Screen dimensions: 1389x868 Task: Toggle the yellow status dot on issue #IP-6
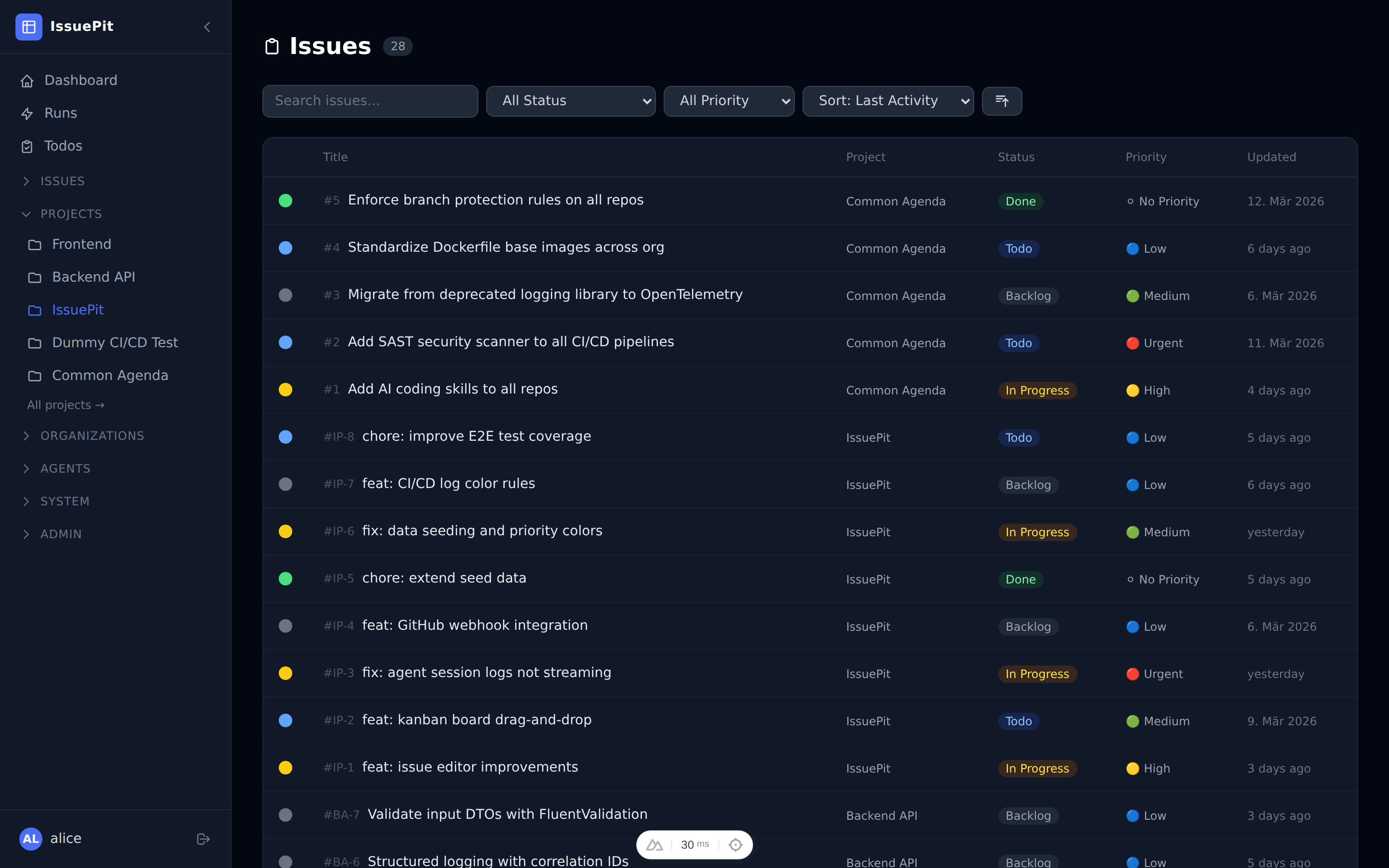286,531
